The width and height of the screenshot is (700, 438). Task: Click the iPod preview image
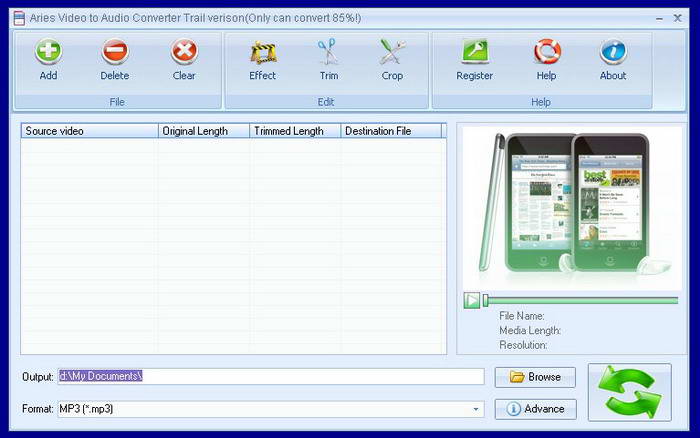(x=572, y=208)
